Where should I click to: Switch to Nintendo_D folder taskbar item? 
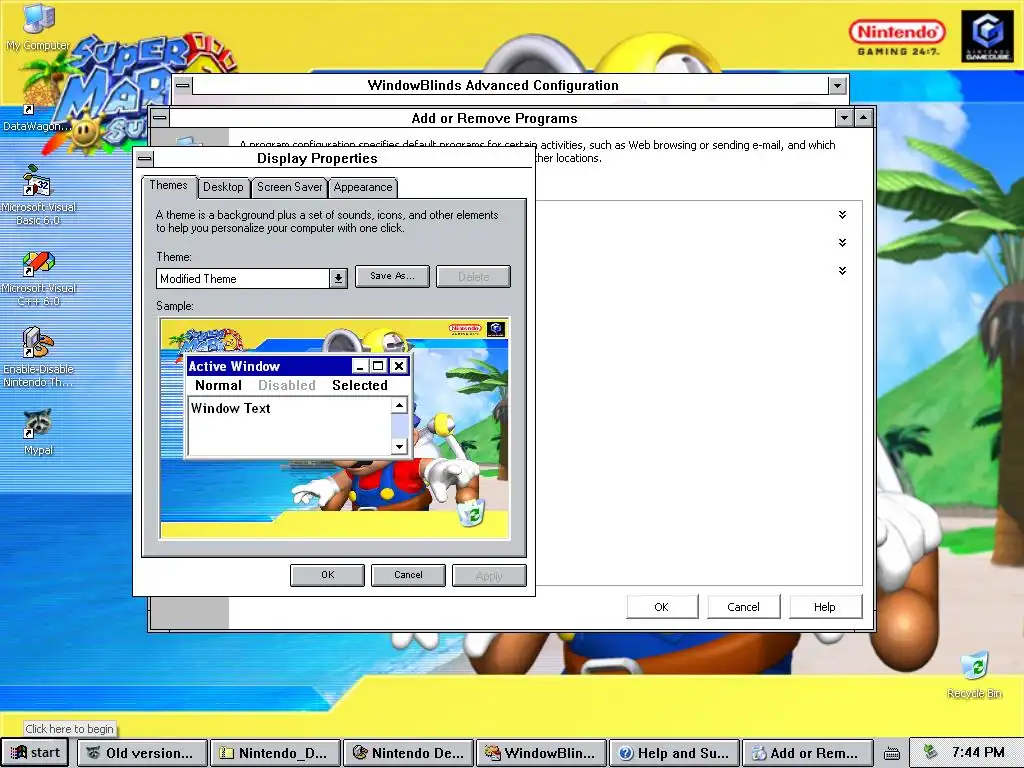(274, 753)
